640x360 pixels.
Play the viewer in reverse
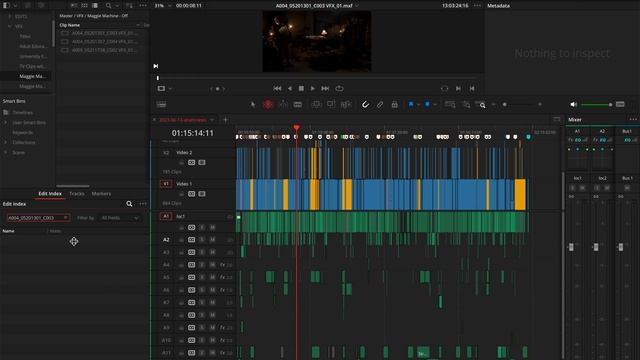[290, 88]
